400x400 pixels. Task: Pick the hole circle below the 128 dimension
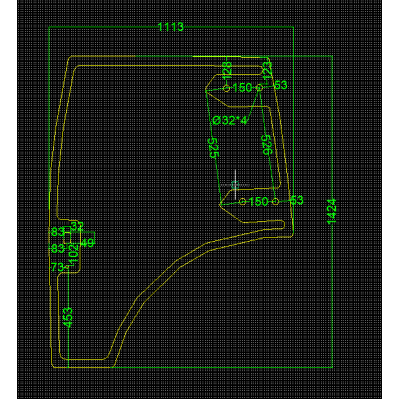[226, 88]
